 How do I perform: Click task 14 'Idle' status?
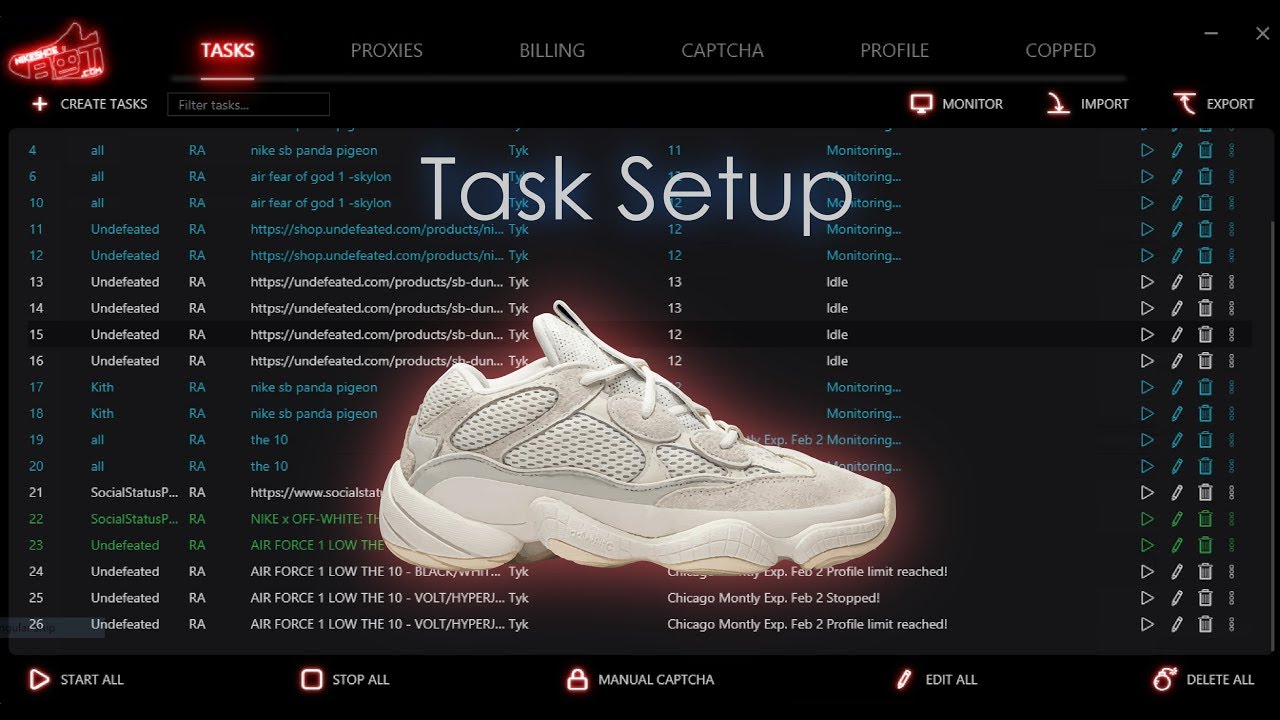837,308
